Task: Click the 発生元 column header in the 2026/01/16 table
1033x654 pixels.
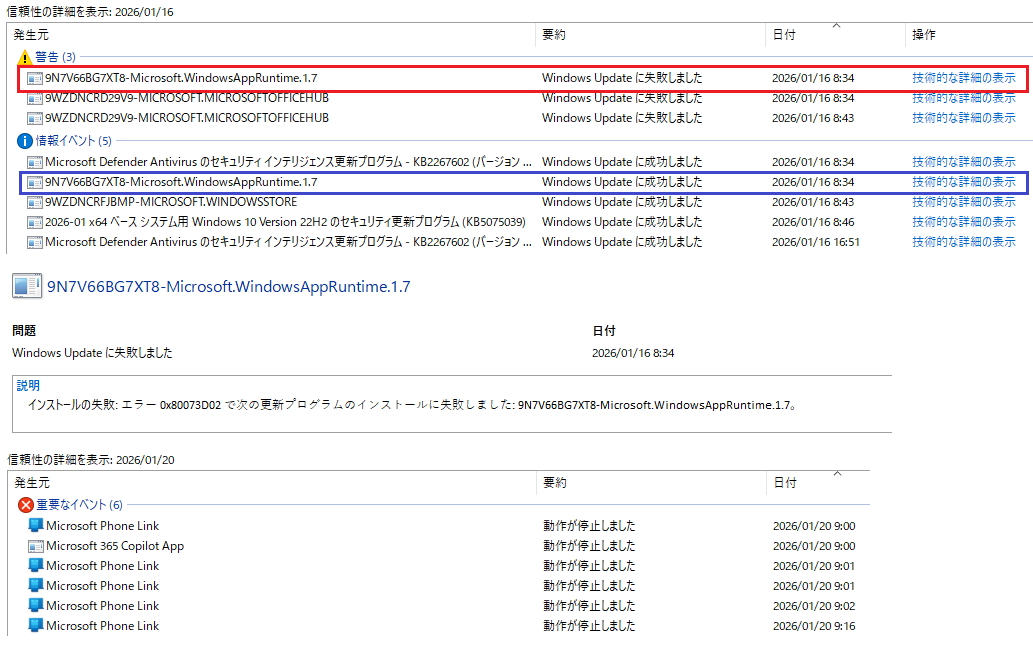Action: pyautogui.click(x=31, y=35)
